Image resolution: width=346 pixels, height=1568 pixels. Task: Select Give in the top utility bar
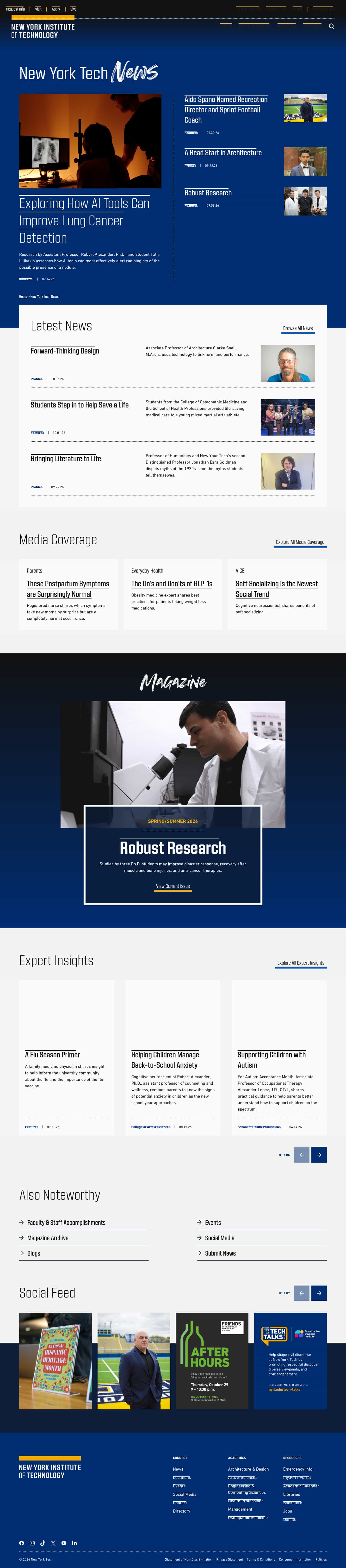point(73,9)
